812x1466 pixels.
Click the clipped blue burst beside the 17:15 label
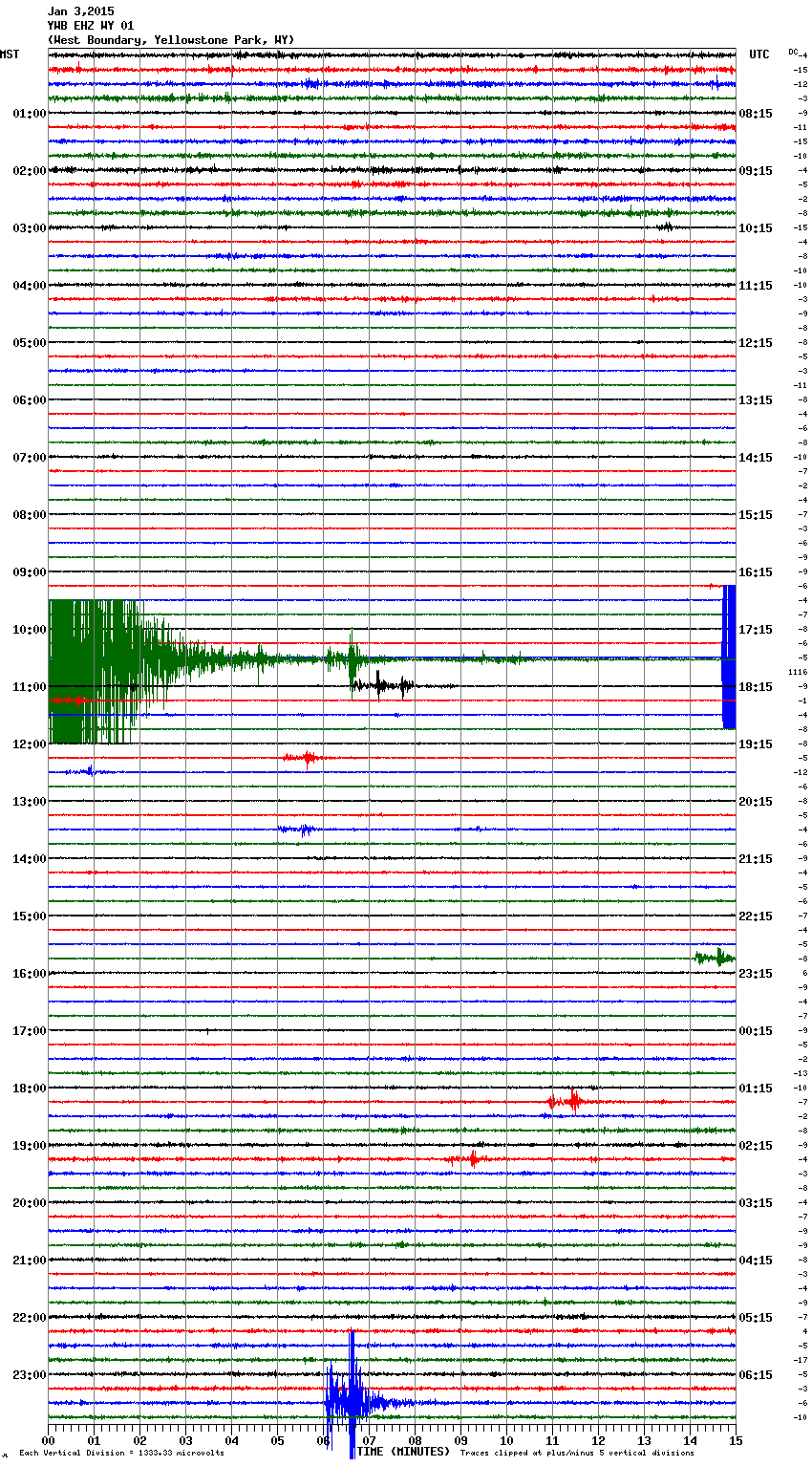pyautogui.click(x=729, y=657)
